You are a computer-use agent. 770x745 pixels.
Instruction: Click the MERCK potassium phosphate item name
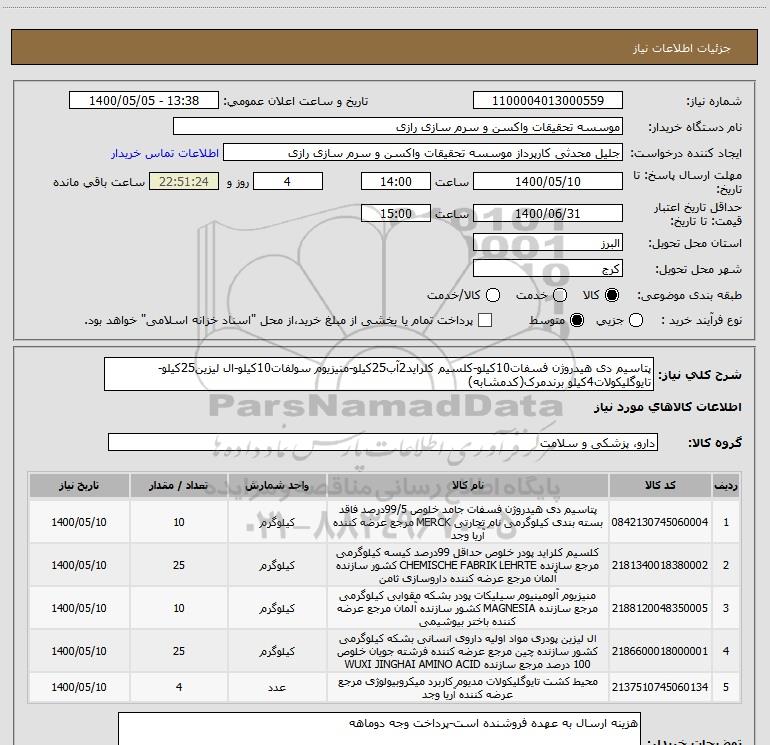pos(468,522)
